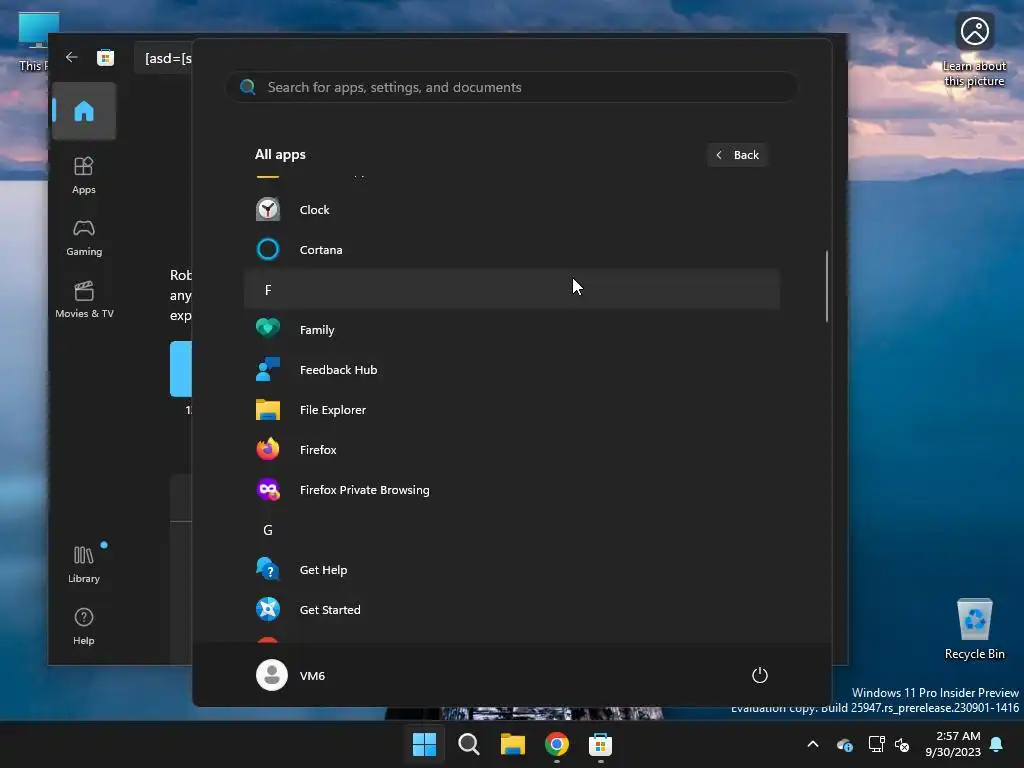Launch File Explorer from the app list icon
The height and width of the screenshot is (768, 1024).
point(268,409)
